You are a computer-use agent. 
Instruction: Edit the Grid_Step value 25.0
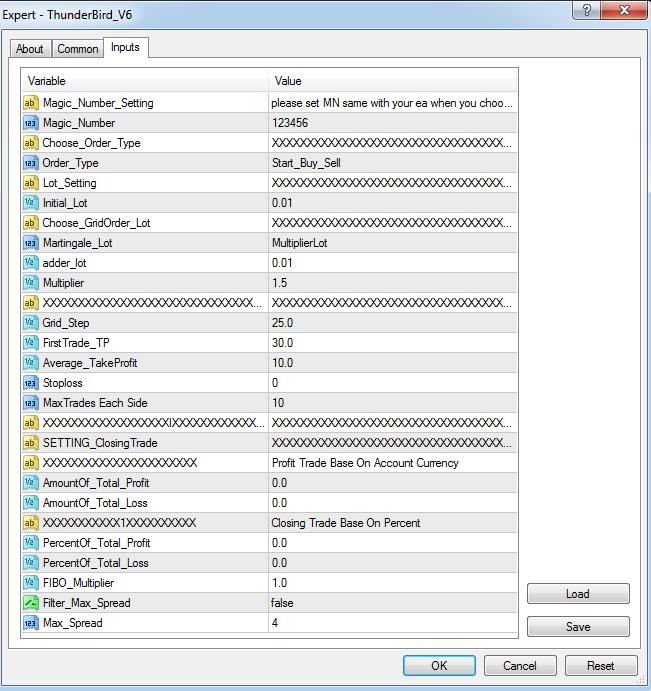click(393, 323)
